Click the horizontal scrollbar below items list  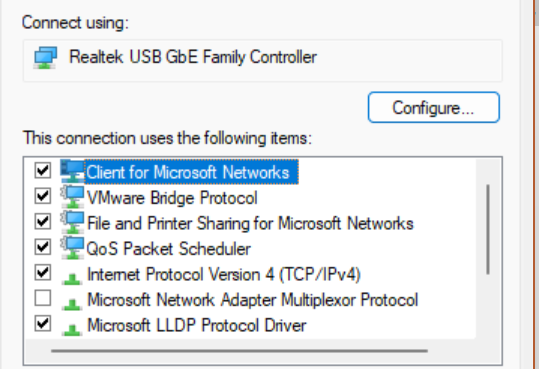[239, 351]
